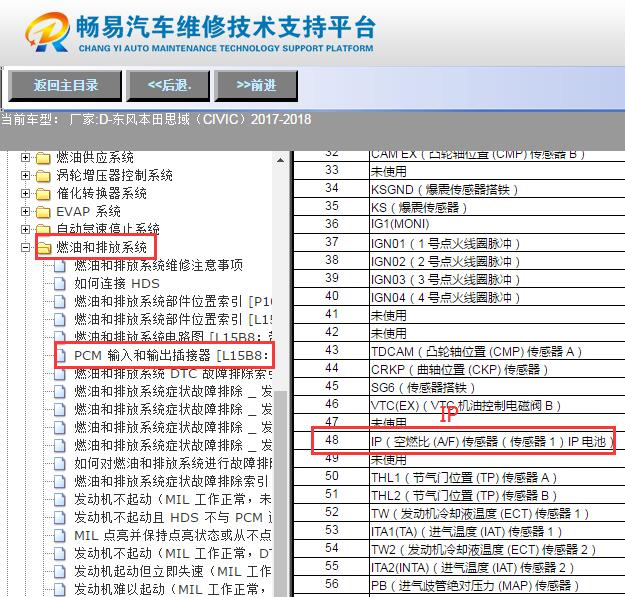Screen dimensions: 625x597
Task: Click the 返回主目录 button
Action: tap(65, 85)
